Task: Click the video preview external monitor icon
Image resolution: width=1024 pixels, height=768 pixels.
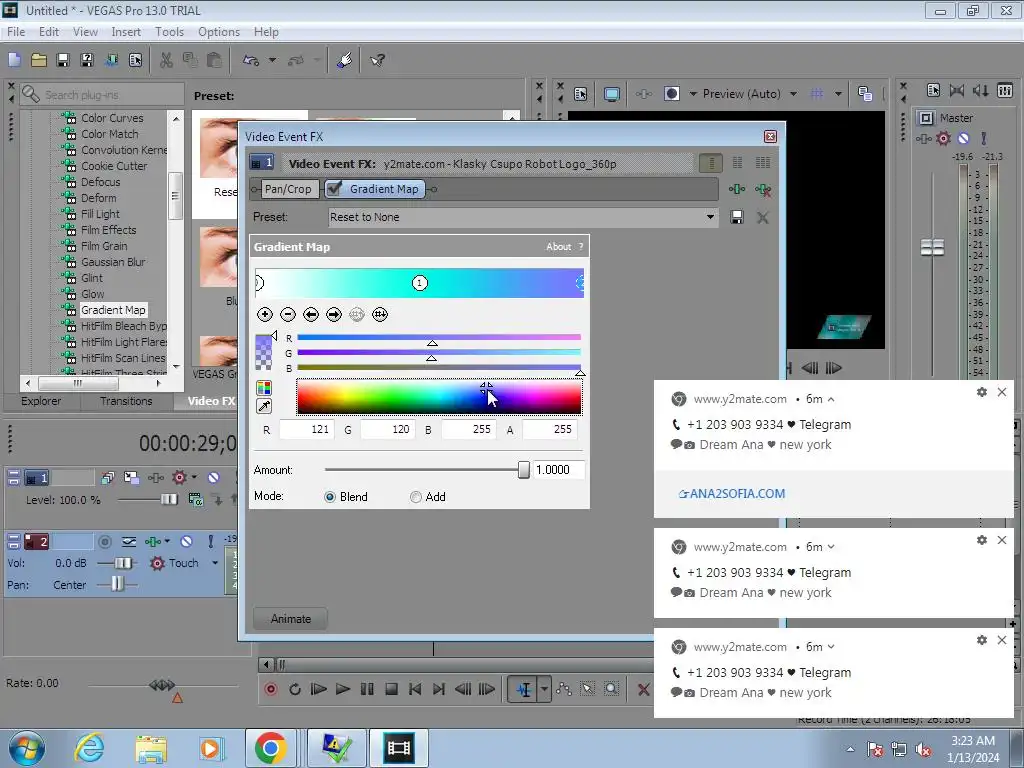Action: click(611, 94)
